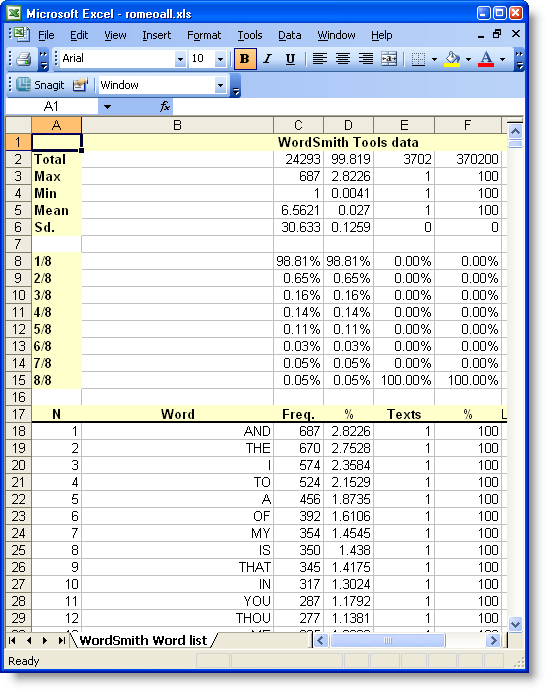Go to next sheet tab arrow
The image size is (545, 689).
tap(45, 641)
